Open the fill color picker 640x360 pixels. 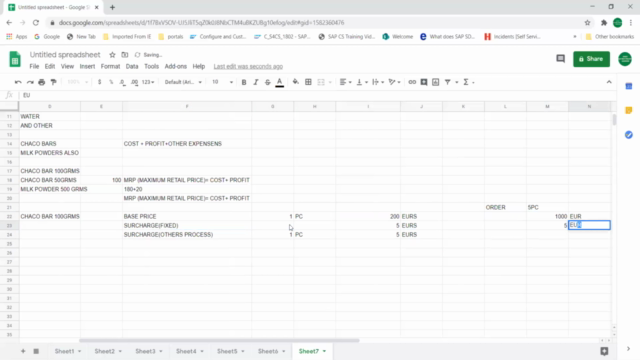click(296, 82)
